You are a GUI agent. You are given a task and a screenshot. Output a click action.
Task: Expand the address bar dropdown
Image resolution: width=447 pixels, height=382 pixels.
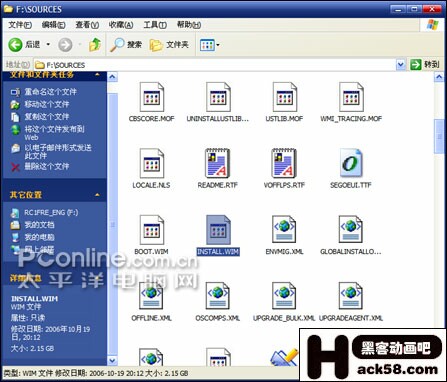pyautogui.click(x=401, y=65)
